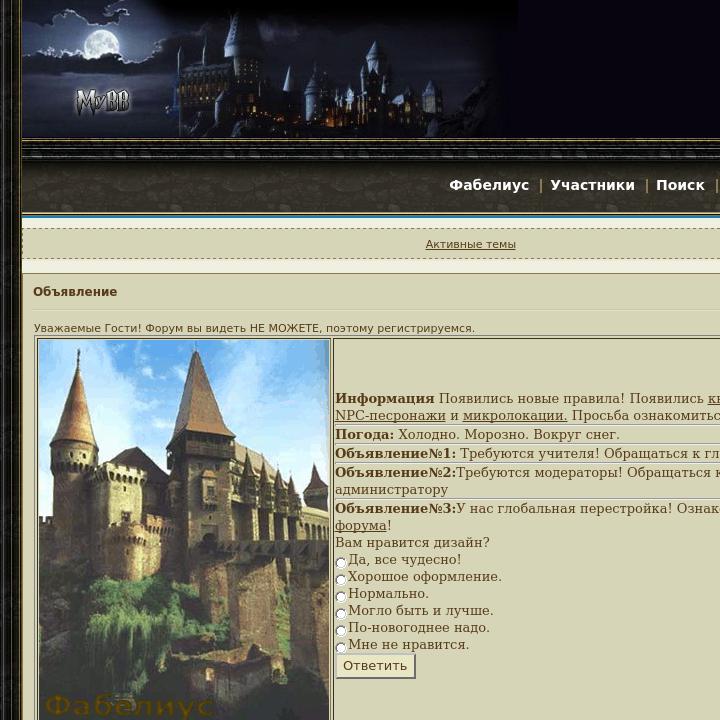This screenshot has height=720, width=720.
Task: Click the Вам нравится дизайн? poll question
Action: click(x=412, y=542)
